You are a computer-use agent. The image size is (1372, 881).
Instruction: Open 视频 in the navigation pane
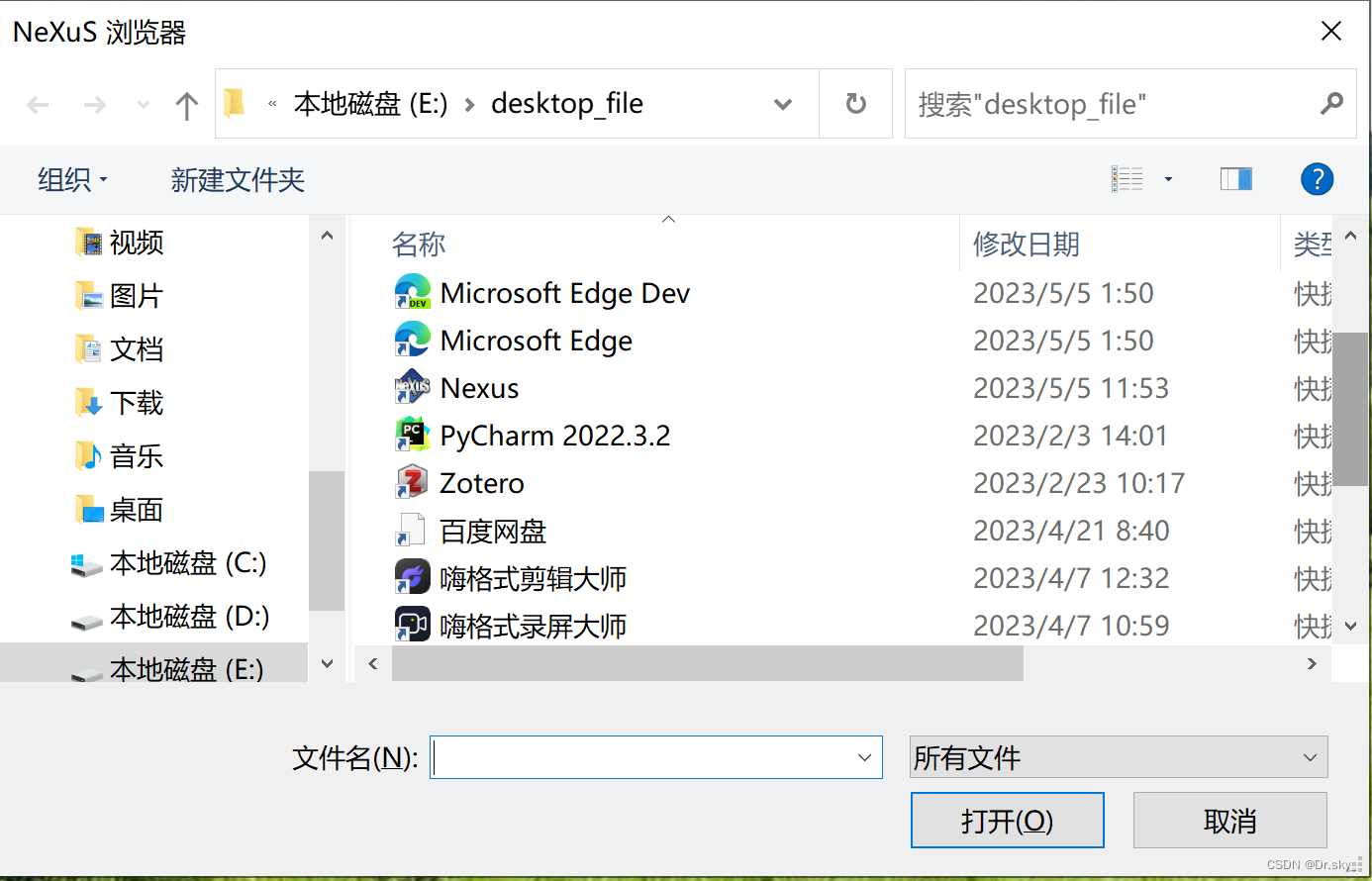click(x=120, y=243)
